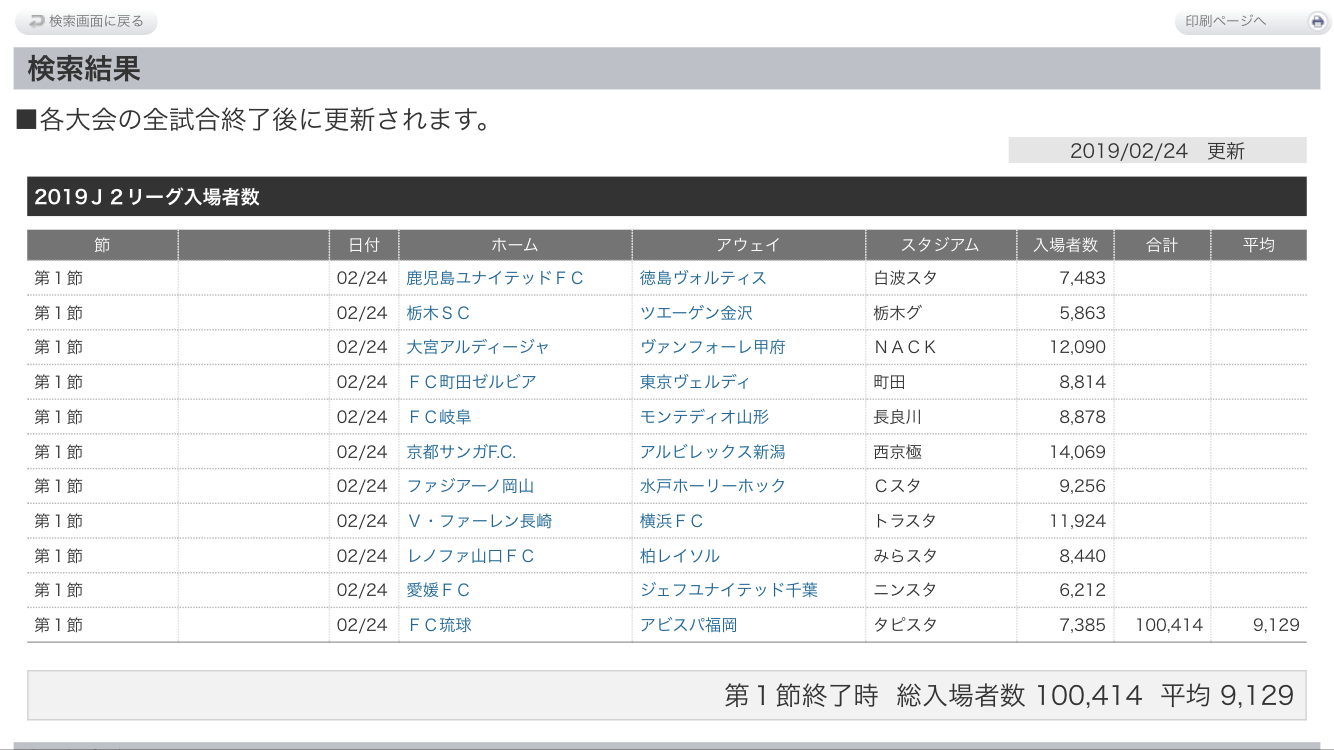Open the 鹿児島ユナイテッドFC team link
The width and height of the screenshot is (1334, 750).
pos(495,278)
